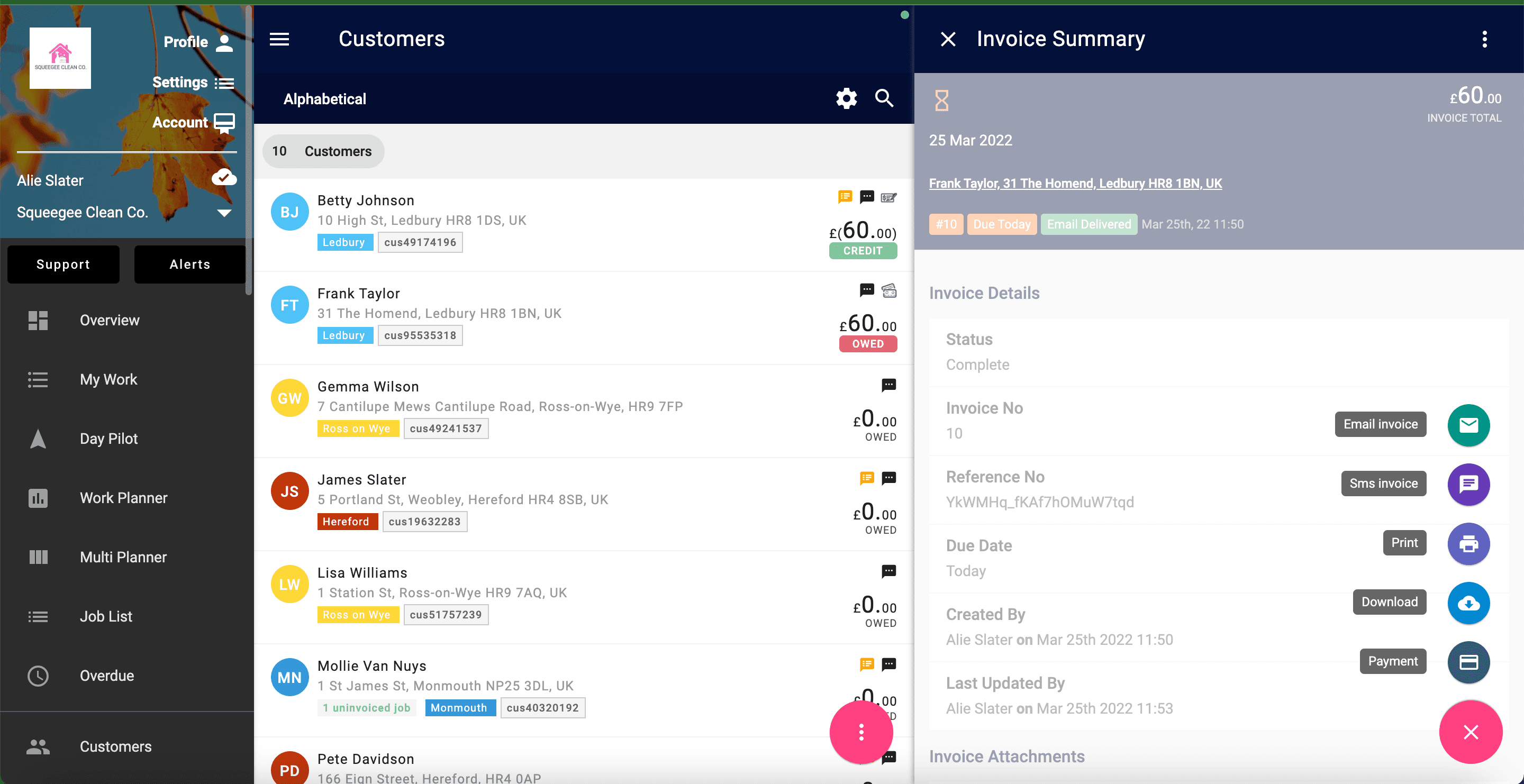
Task: Open Invoice Summary three-dot options menu
Action: (1484, 39)
